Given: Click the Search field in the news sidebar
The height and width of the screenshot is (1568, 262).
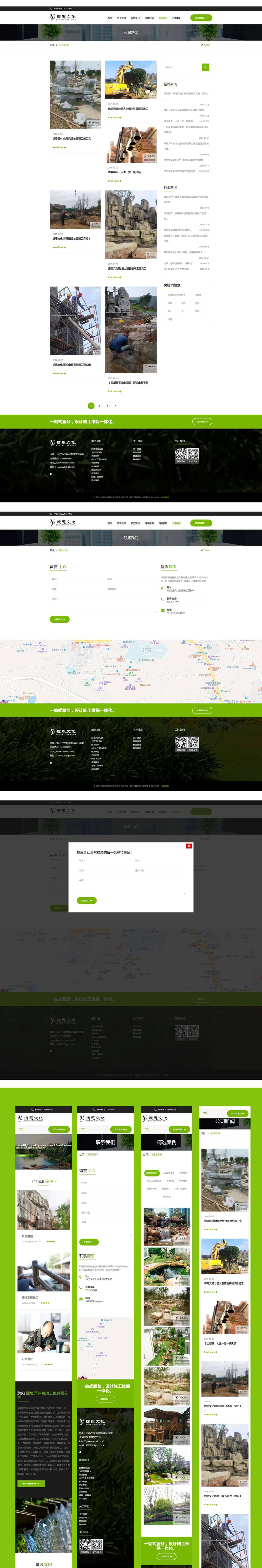Looking at the screenshot, I should coord(182,67).
